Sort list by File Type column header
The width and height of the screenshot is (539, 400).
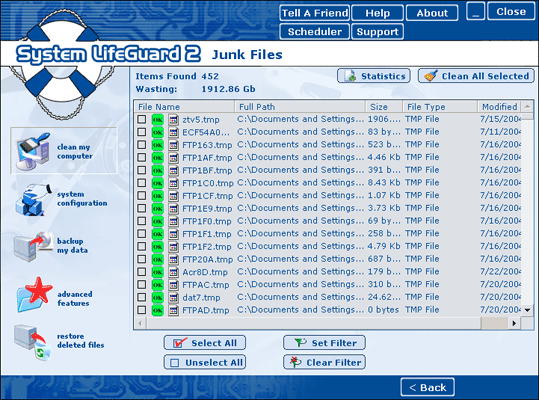point(440,107)
